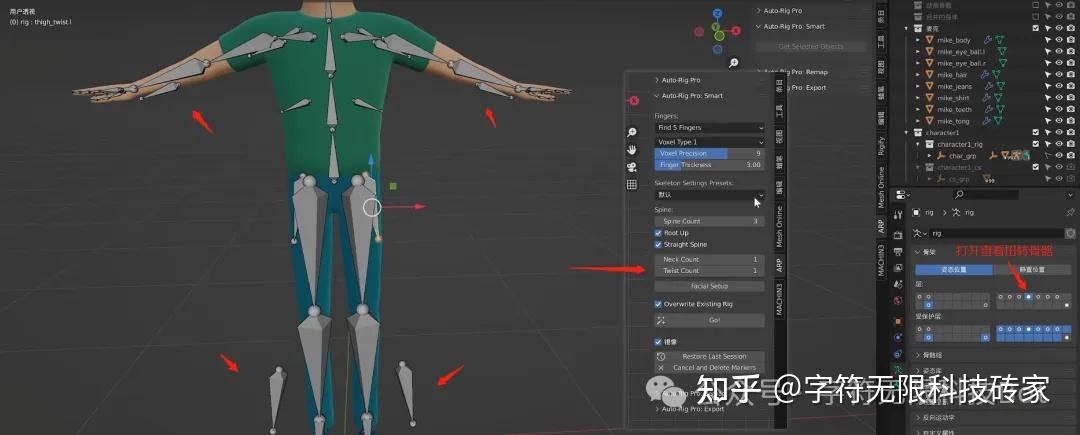Toggle the 镜像 mirror checkbox
The height and width of the screenshot is (435, 1080).
pos(658,341)
